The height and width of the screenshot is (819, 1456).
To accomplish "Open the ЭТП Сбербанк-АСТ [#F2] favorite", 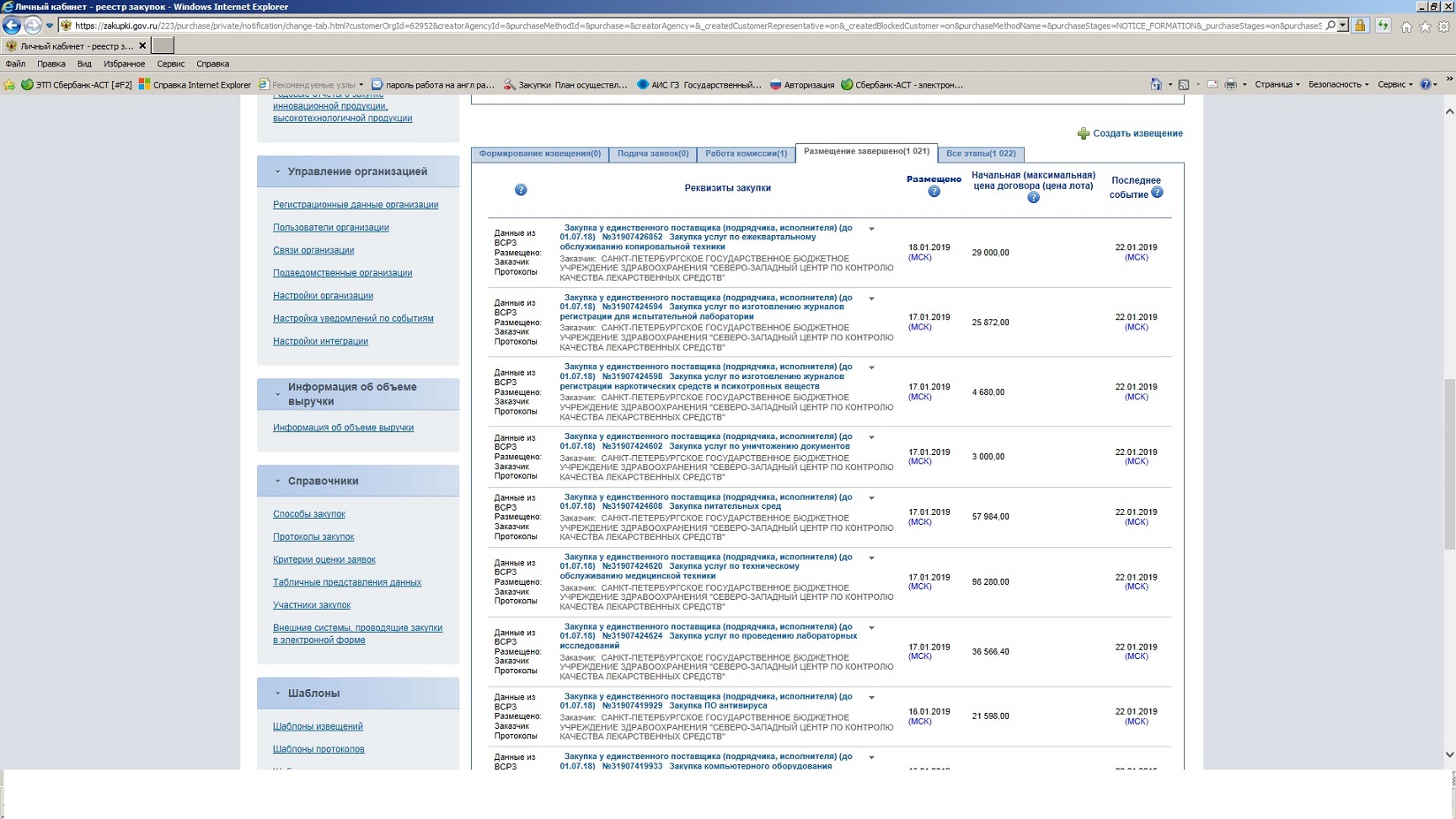I will click(77, 84).
